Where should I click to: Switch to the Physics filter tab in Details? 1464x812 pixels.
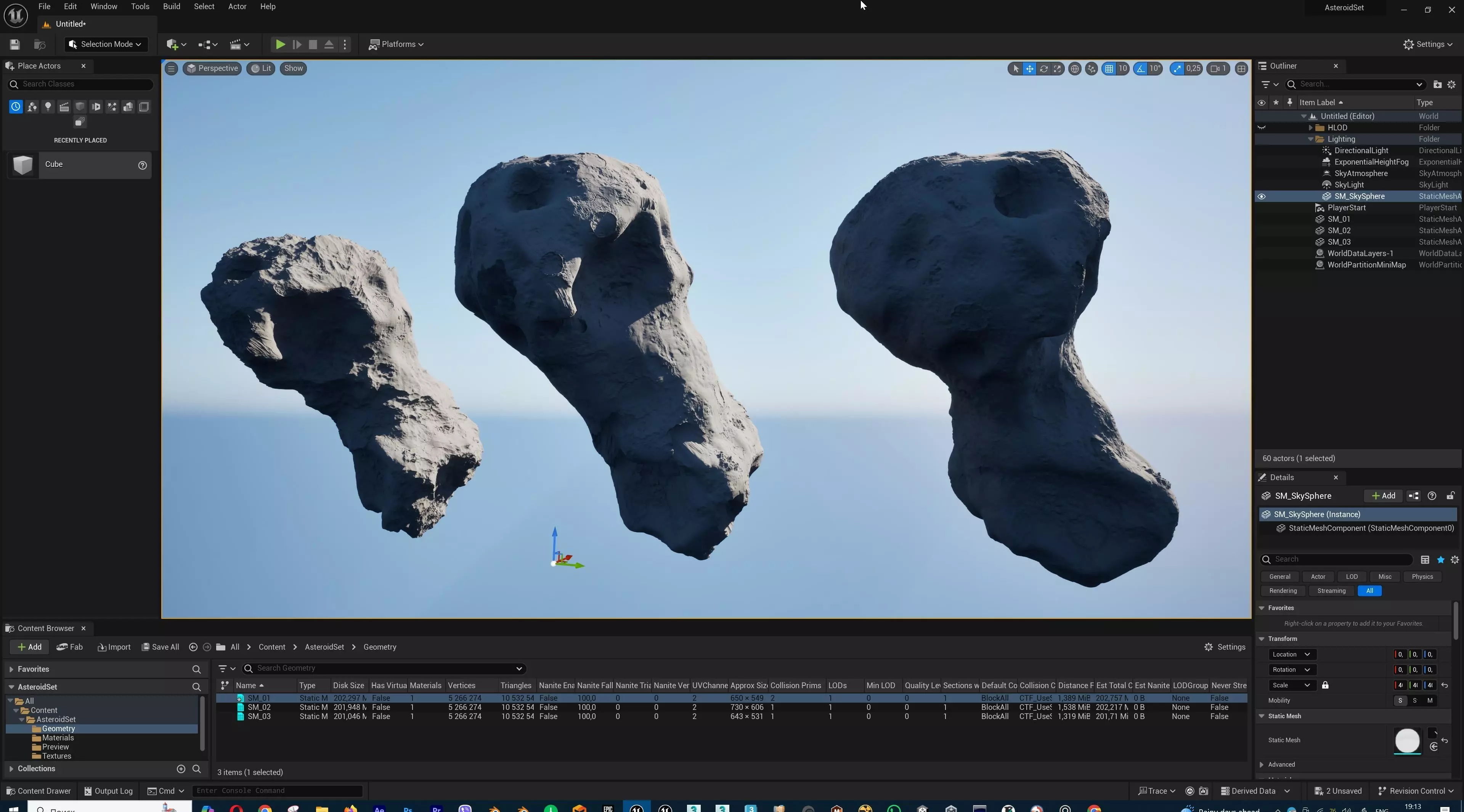pos(1422,577)
